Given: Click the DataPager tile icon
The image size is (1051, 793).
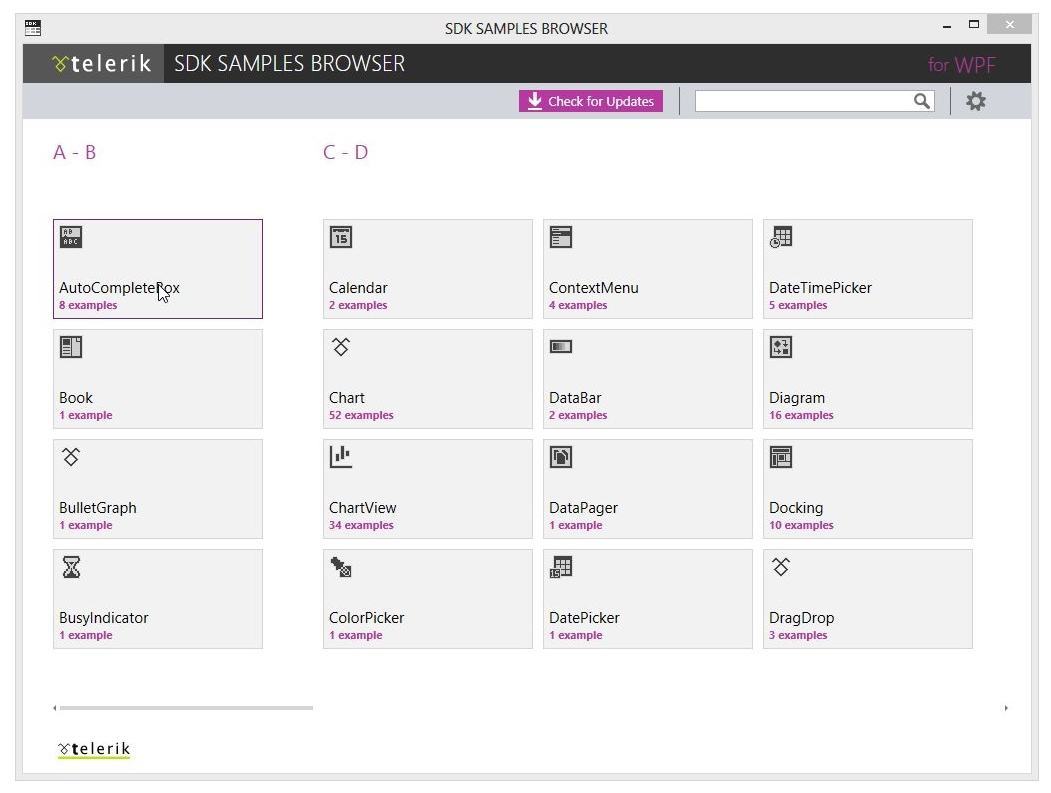Looking at the screenshot, I should pos(561,457).
